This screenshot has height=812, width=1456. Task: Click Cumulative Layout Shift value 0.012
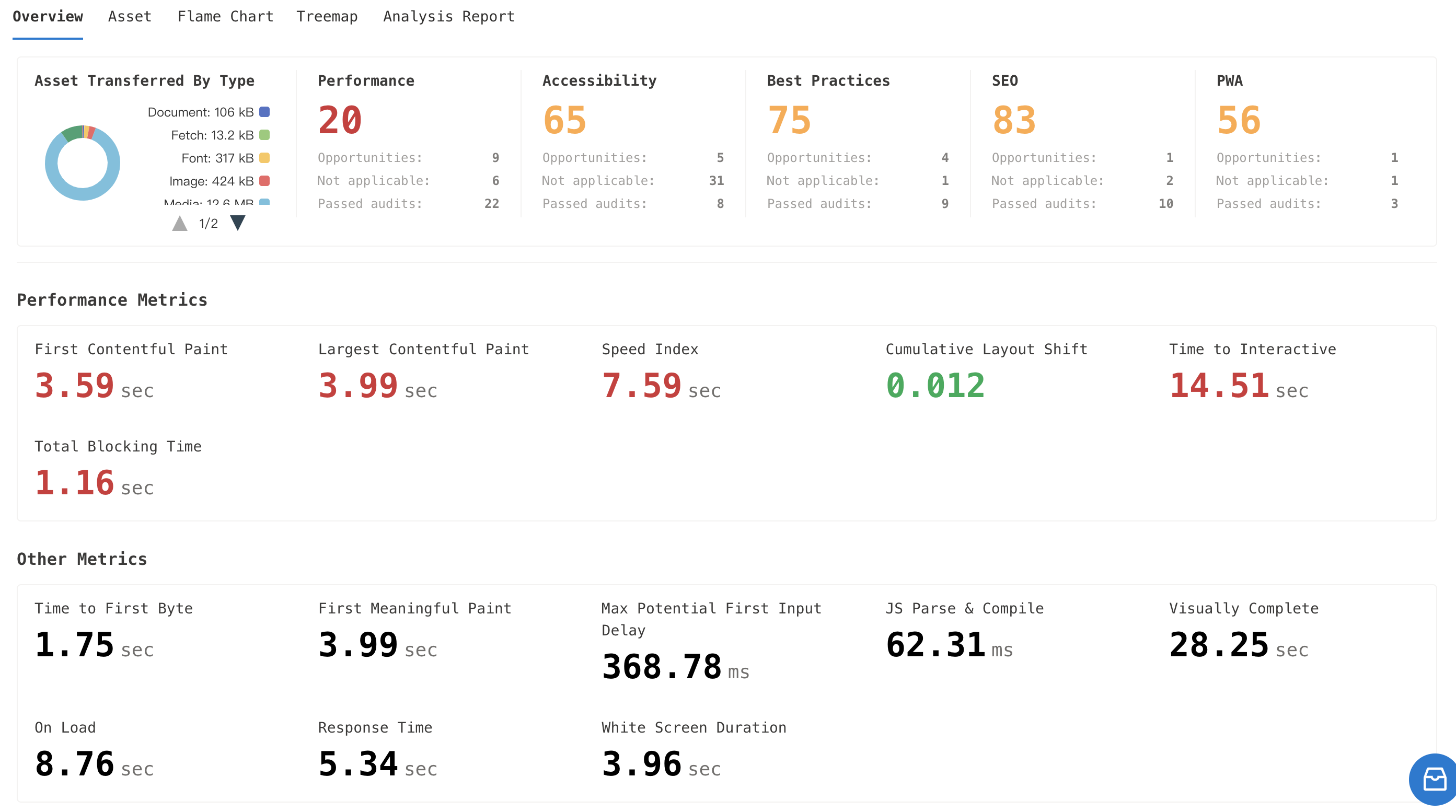click(935, 386)
